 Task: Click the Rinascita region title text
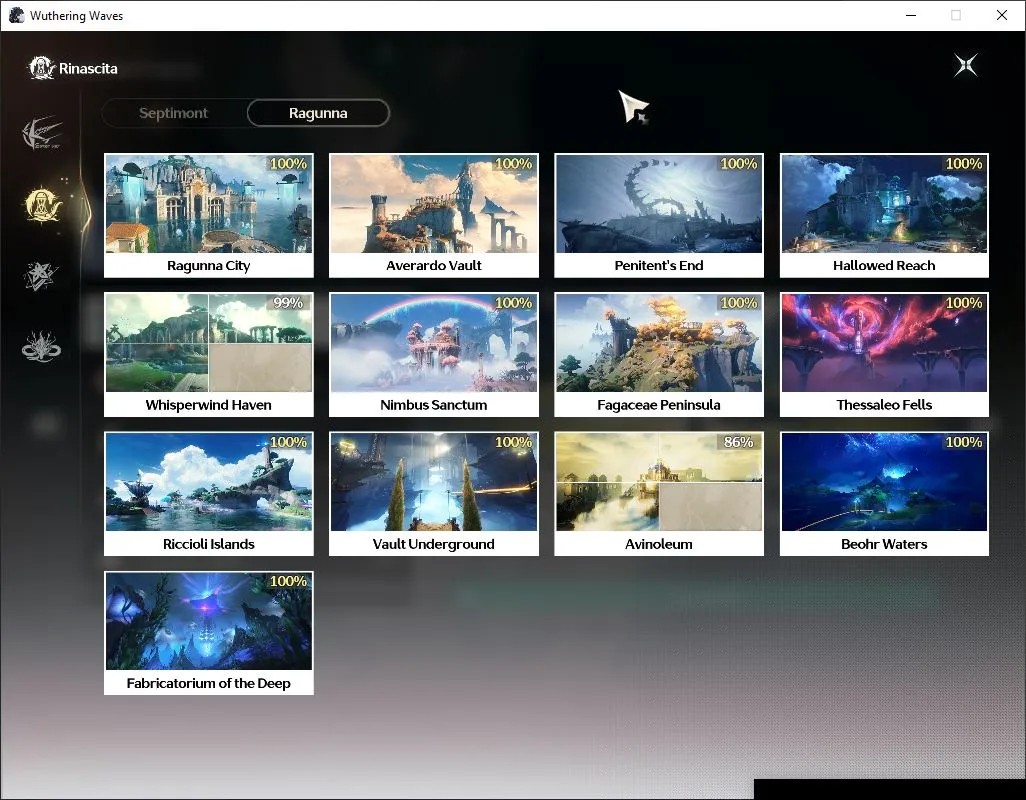click(88, 69)
